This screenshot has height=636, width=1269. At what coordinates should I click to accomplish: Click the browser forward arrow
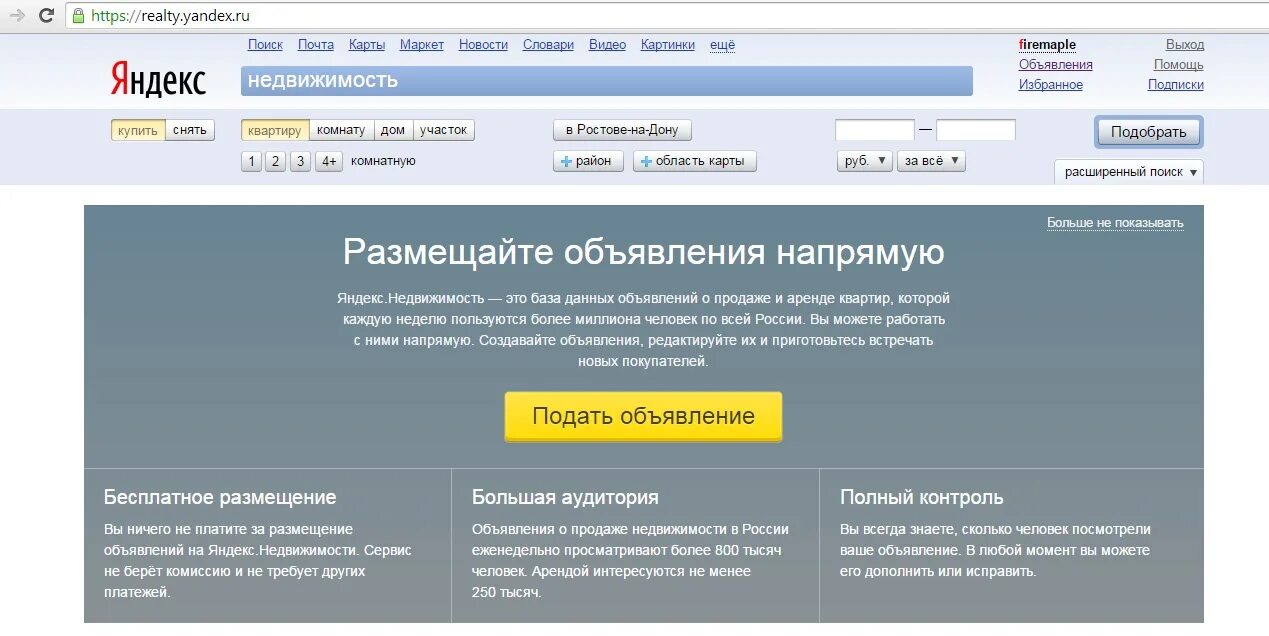pyautogui.click(x=17, y=16)
